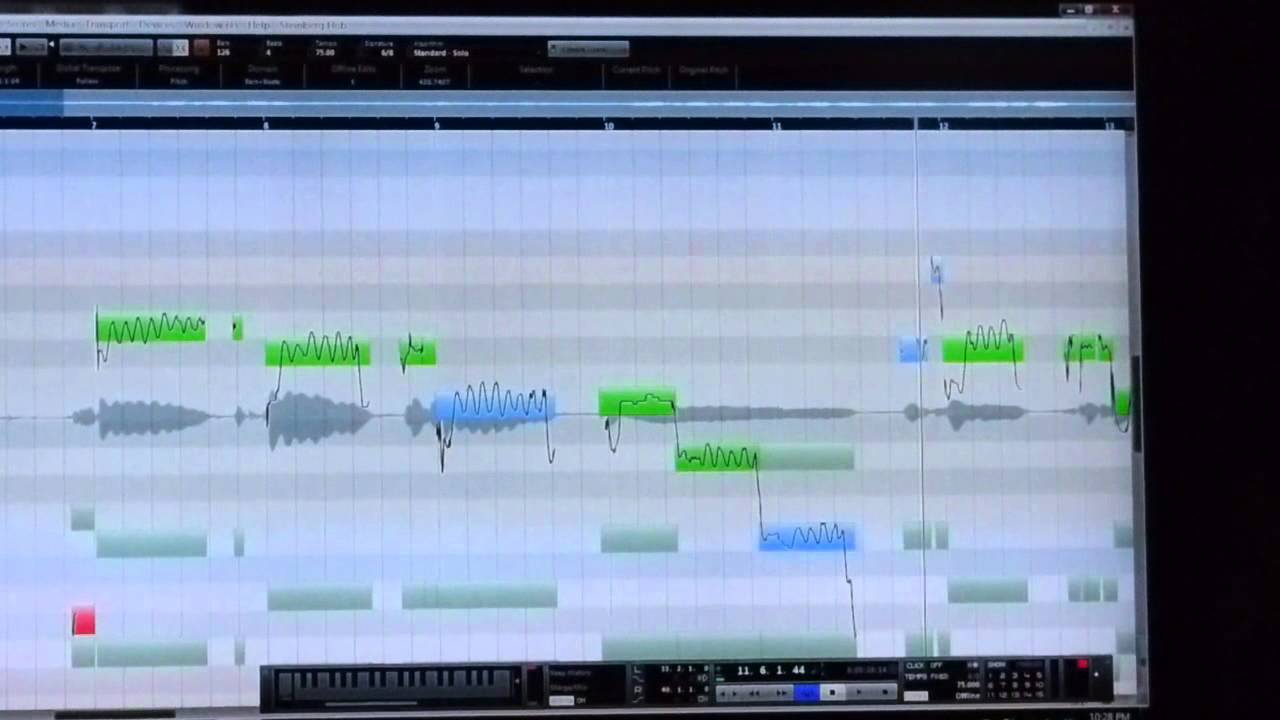Open the Domain Bars+Beats setting
1280x720 pixels.
coord(263,75)
